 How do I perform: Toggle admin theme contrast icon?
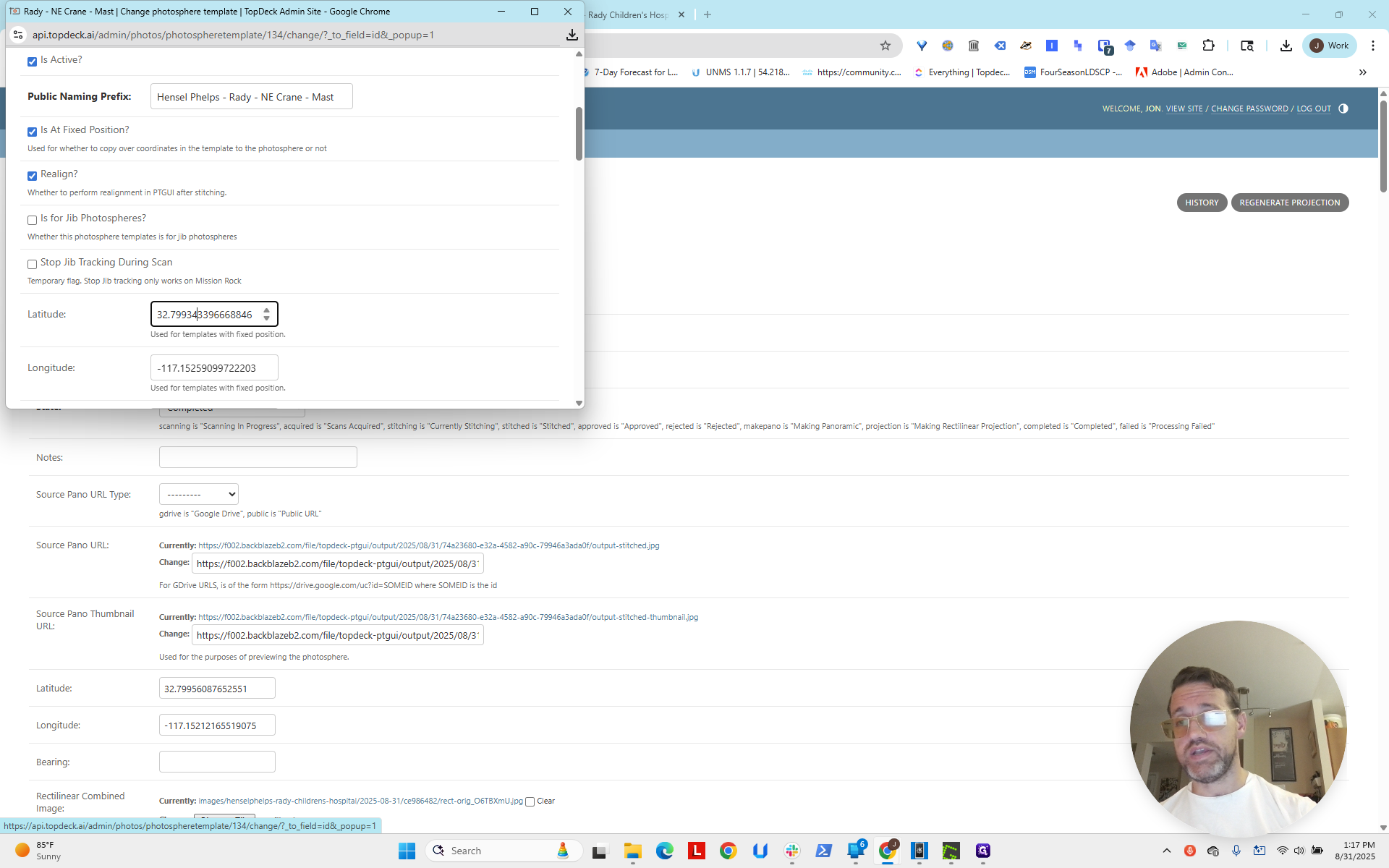[1343, 109]
